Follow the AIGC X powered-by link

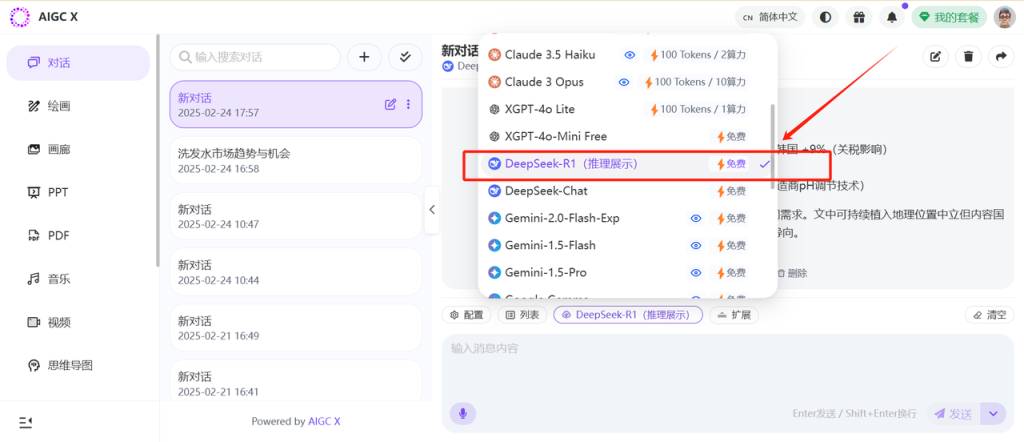pos(324,422)
